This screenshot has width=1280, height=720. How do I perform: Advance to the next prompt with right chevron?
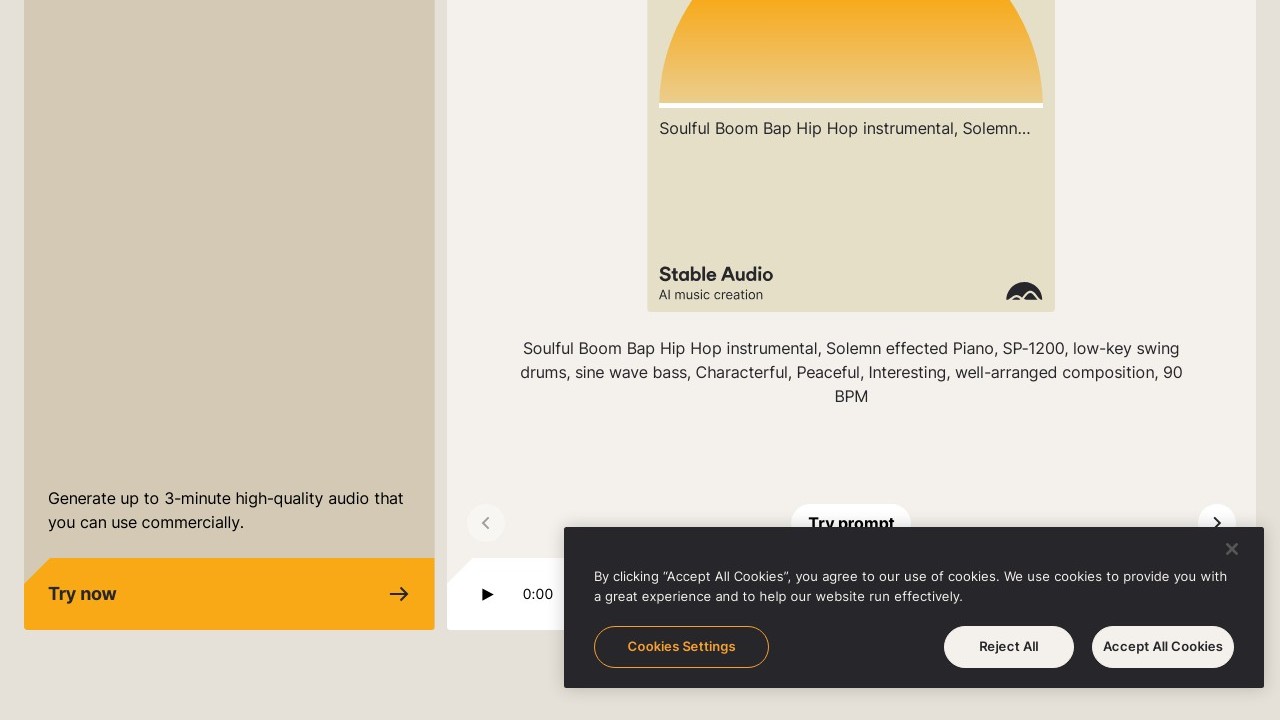click(x=1216, y=521)
